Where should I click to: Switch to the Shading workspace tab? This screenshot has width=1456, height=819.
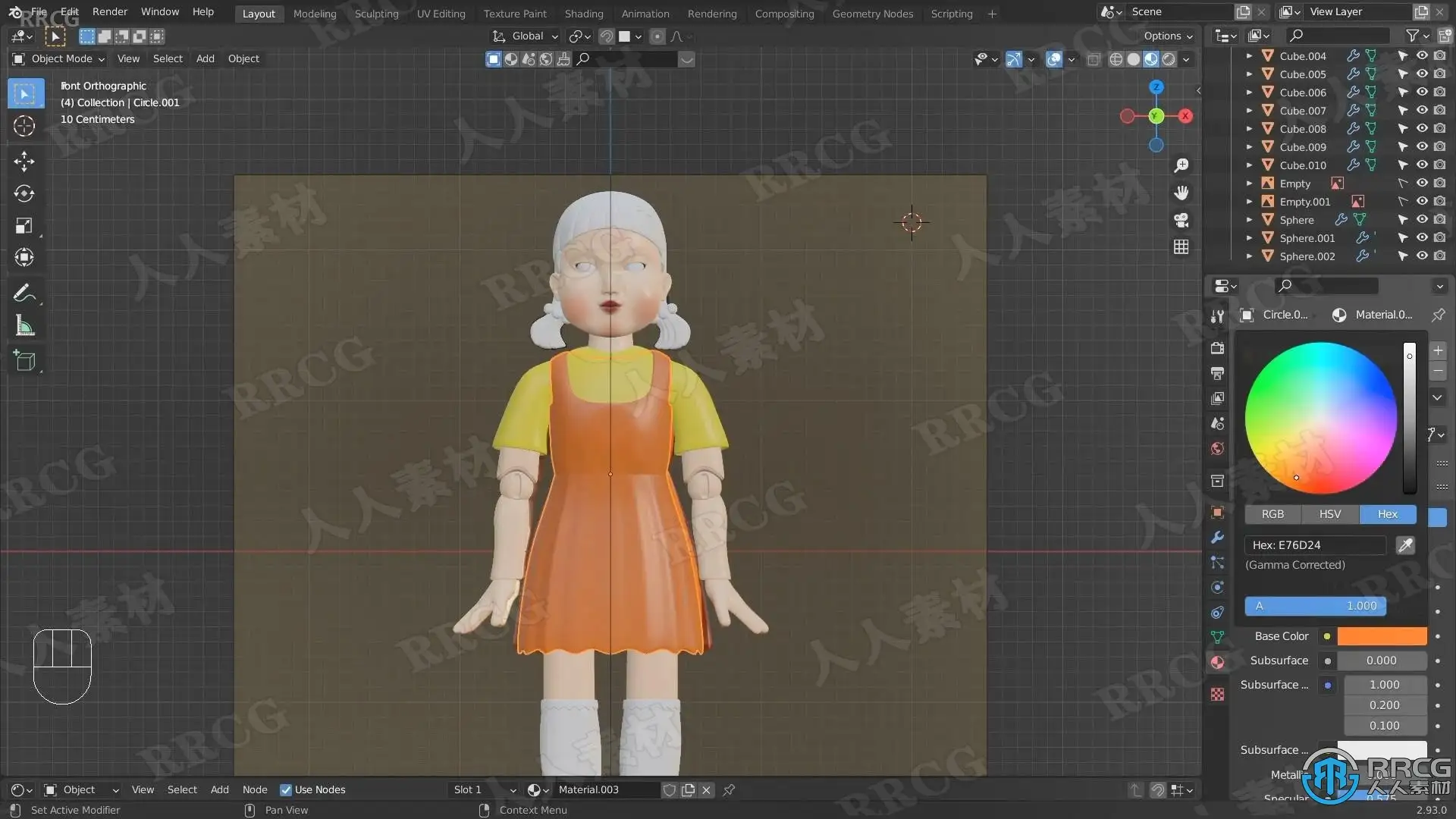(x=583, y=14)
